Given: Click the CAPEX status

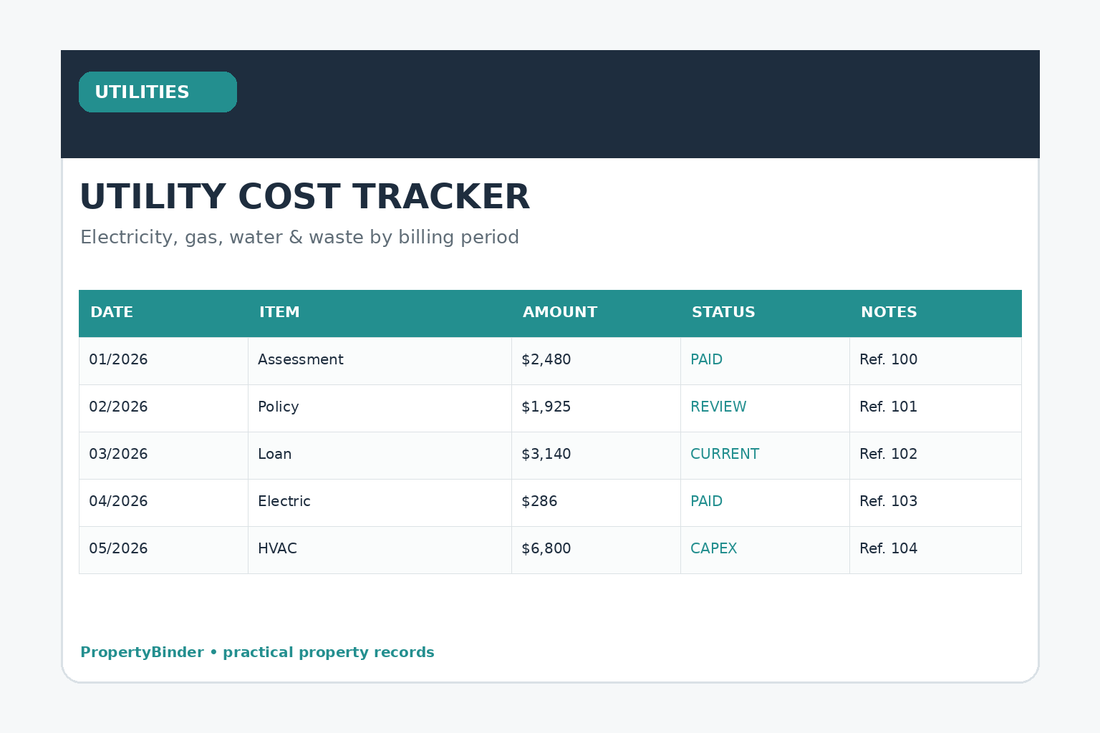Looking at the screenshot, I should pos(713,549).
